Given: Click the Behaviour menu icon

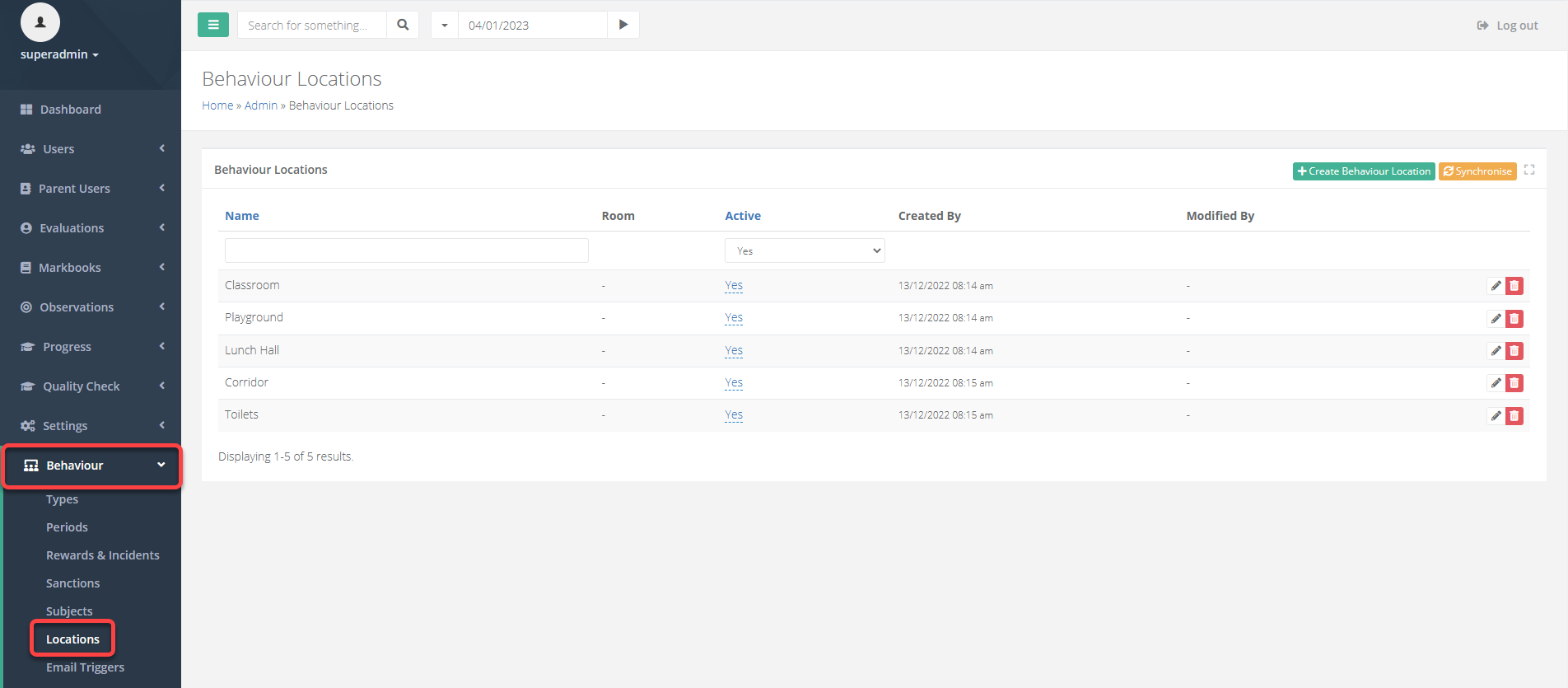Looking at the screenshot, I should pyautogui.click(x=31, y=466).
